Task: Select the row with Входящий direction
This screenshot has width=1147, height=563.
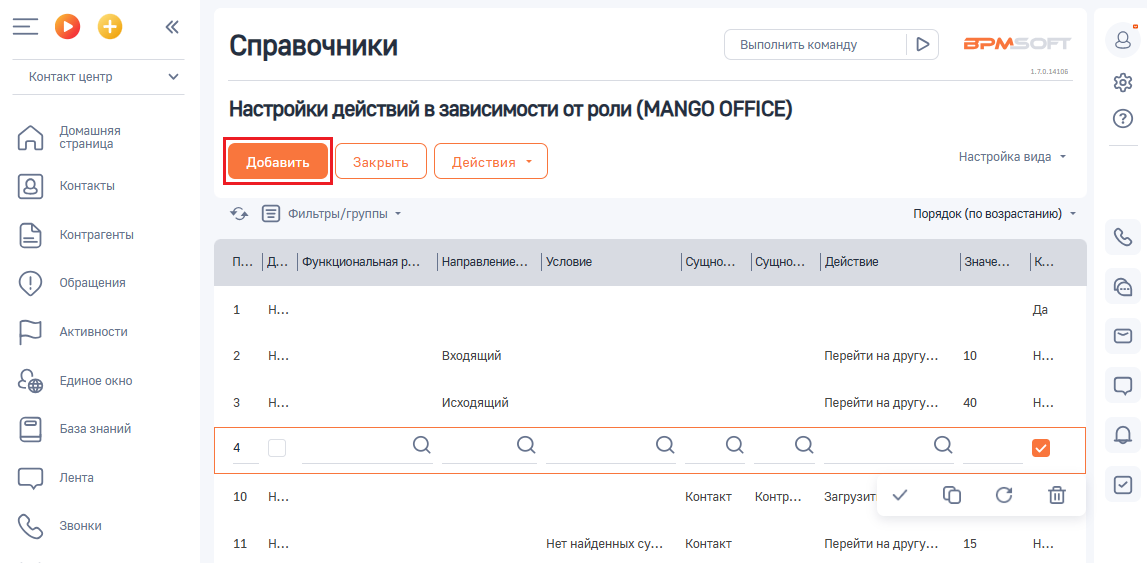Action: tap(650, 357)
